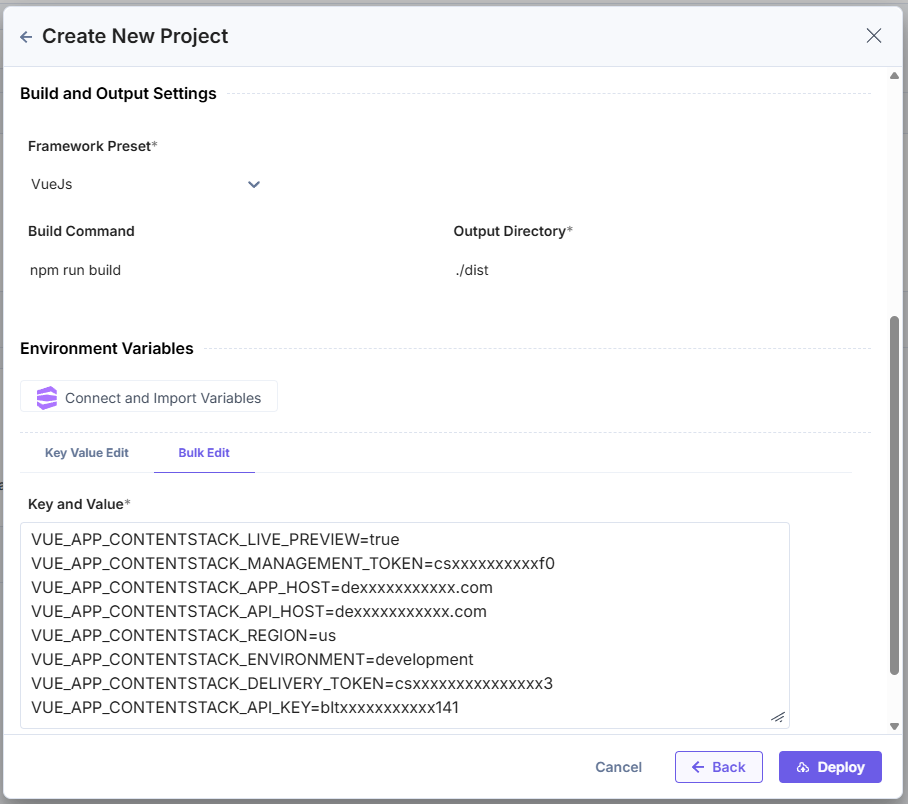The height and width of the screenshot is (804, 908).
Task: Click the Contentstack logo on the import button
Action: tap(46, 396)
